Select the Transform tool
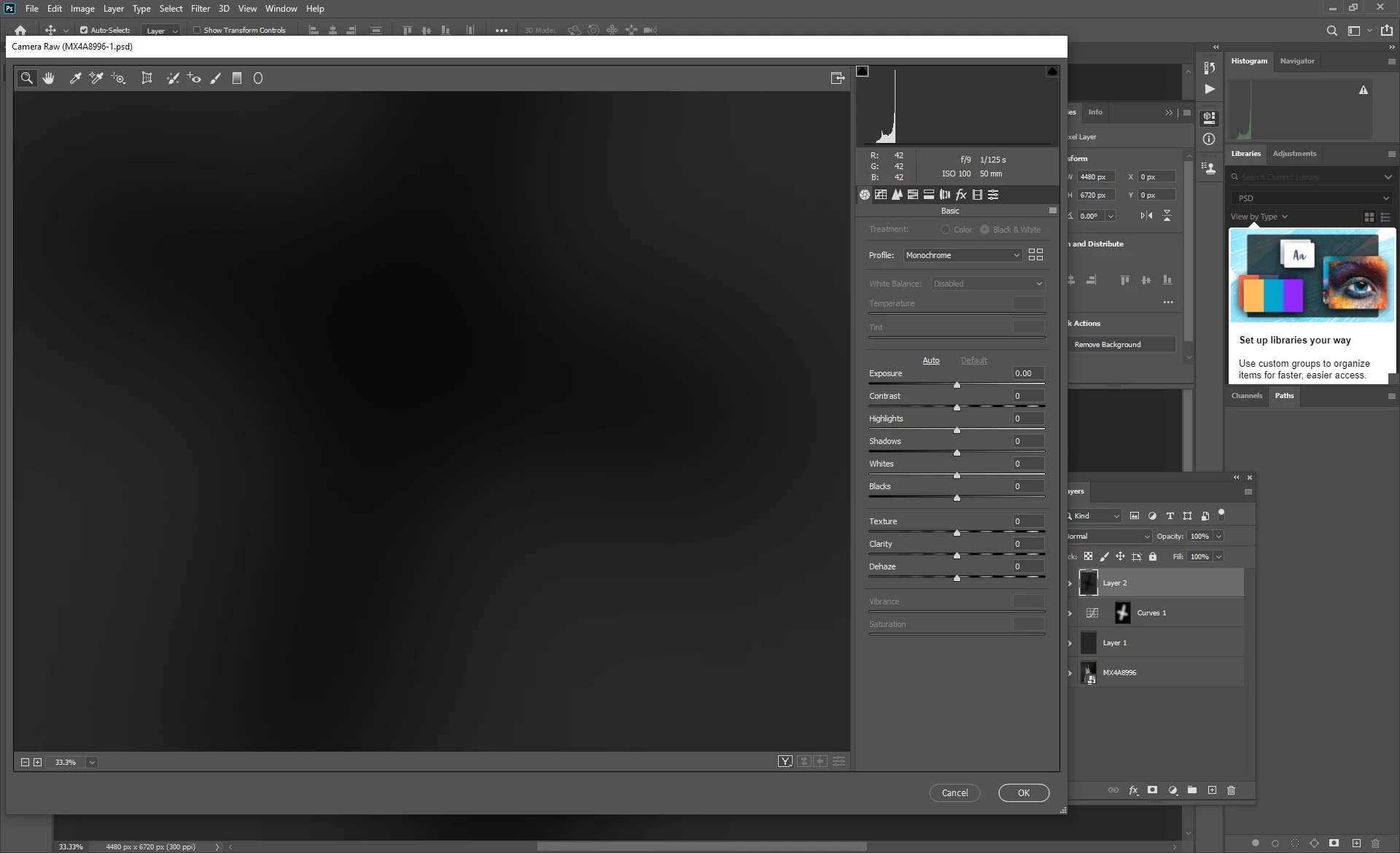This screenshot has width=1400, height=853. click(147, 78)
